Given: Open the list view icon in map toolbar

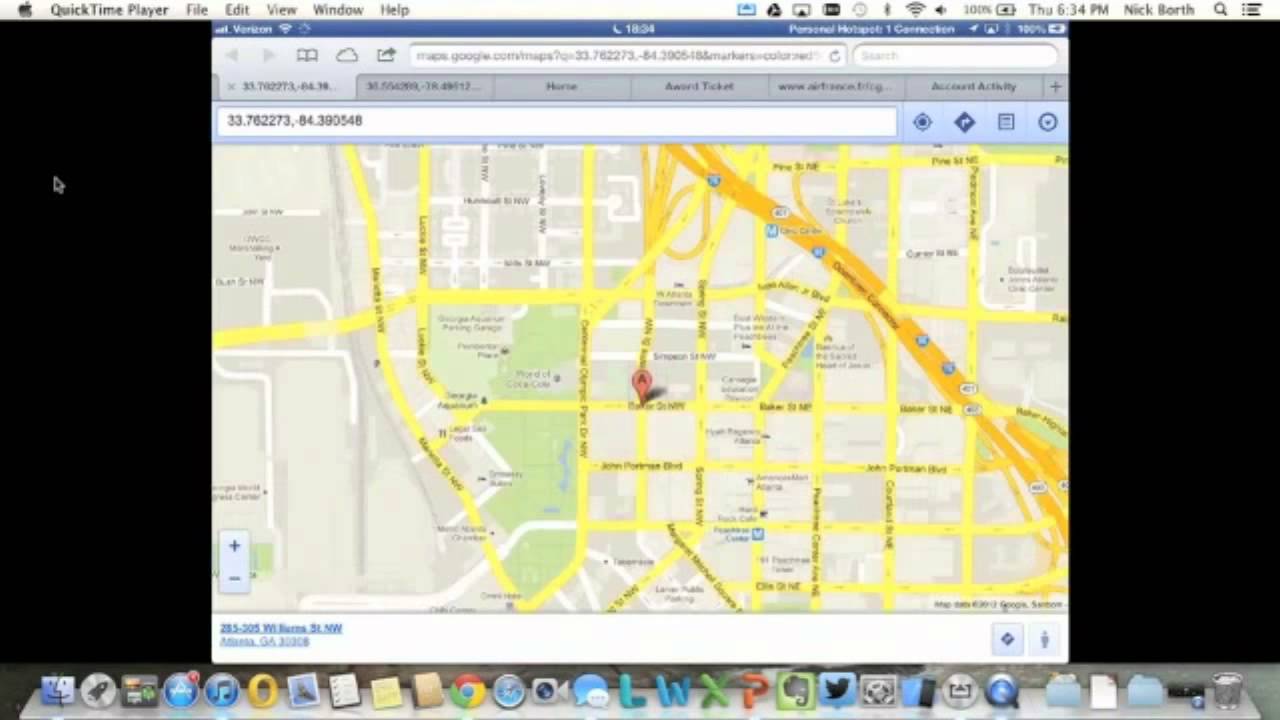Looking at the screenshot, I should click(1006, 122).
